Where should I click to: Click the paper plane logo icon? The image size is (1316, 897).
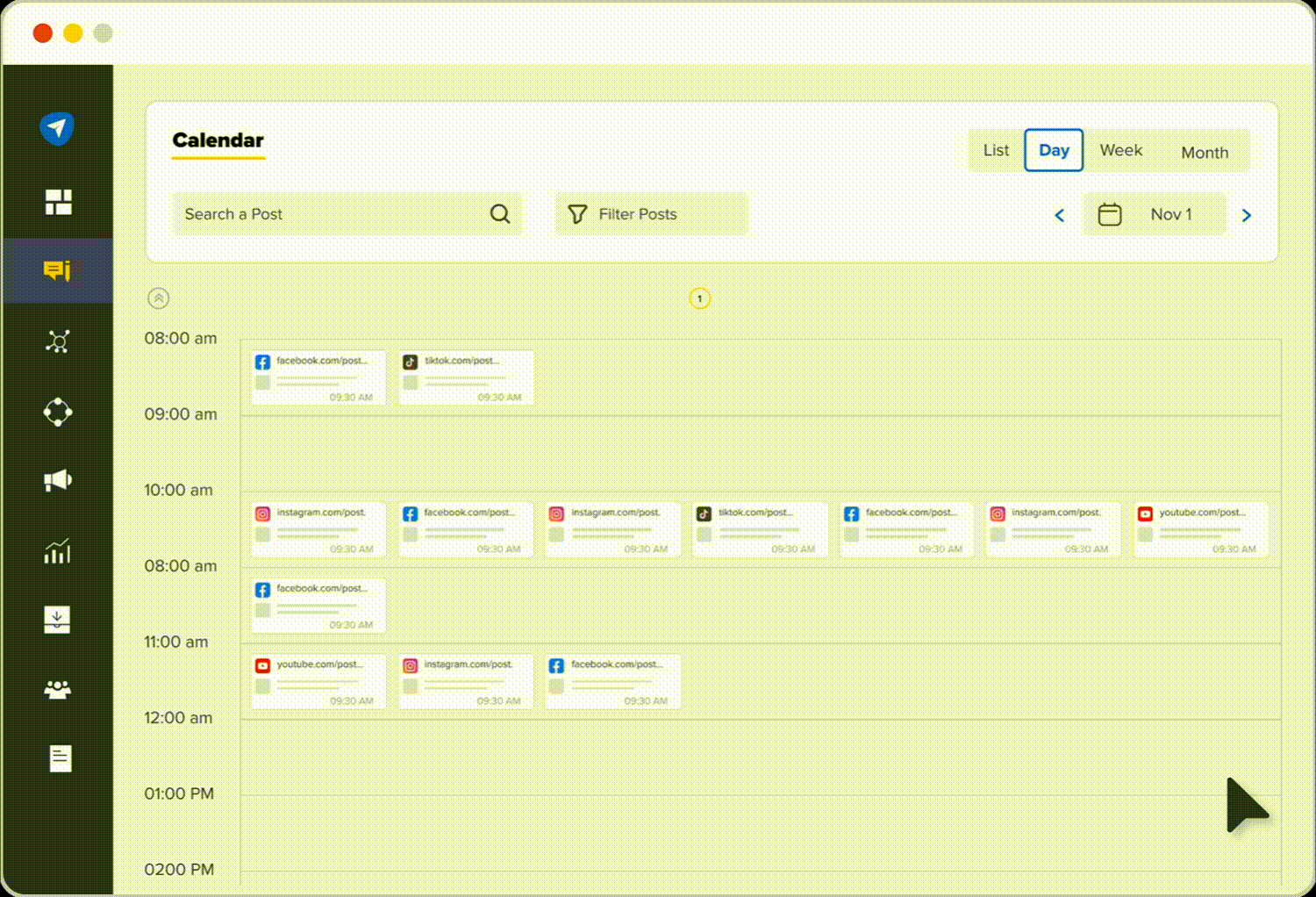tap(57, 129)
